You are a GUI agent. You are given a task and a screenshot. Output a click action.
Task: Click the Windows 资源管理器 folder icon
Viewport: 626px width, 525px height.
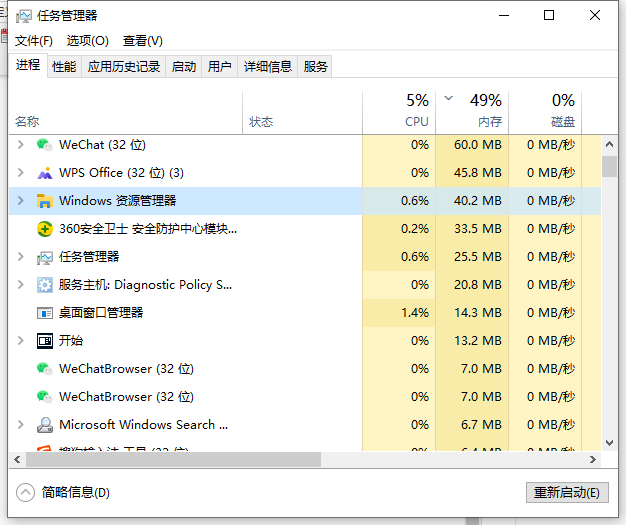click(x=45, y=201)
